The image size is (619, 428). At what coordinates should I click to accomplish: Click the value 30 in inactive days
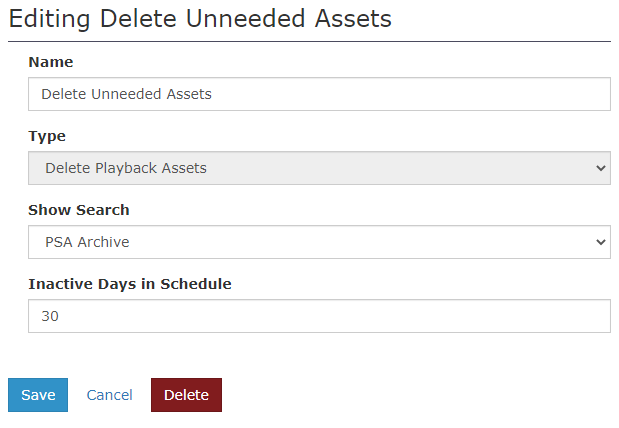coord(50,316)
